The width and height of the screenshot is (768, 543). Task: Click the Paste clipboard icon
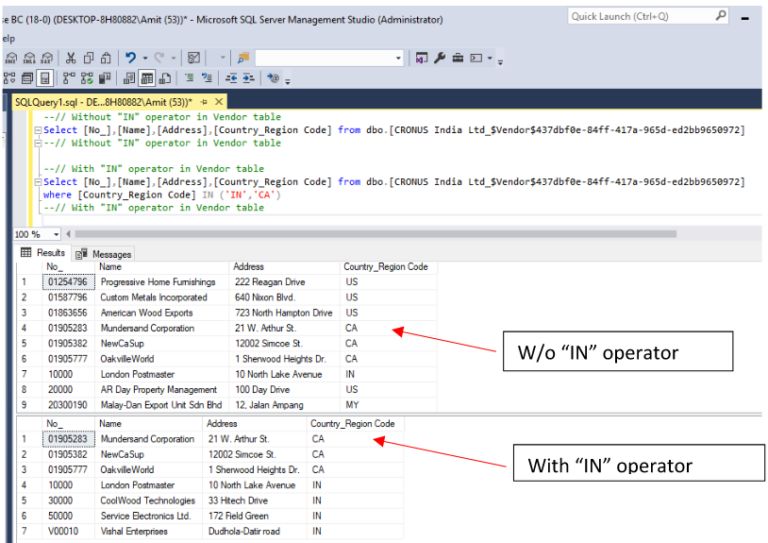click(106, 58)
